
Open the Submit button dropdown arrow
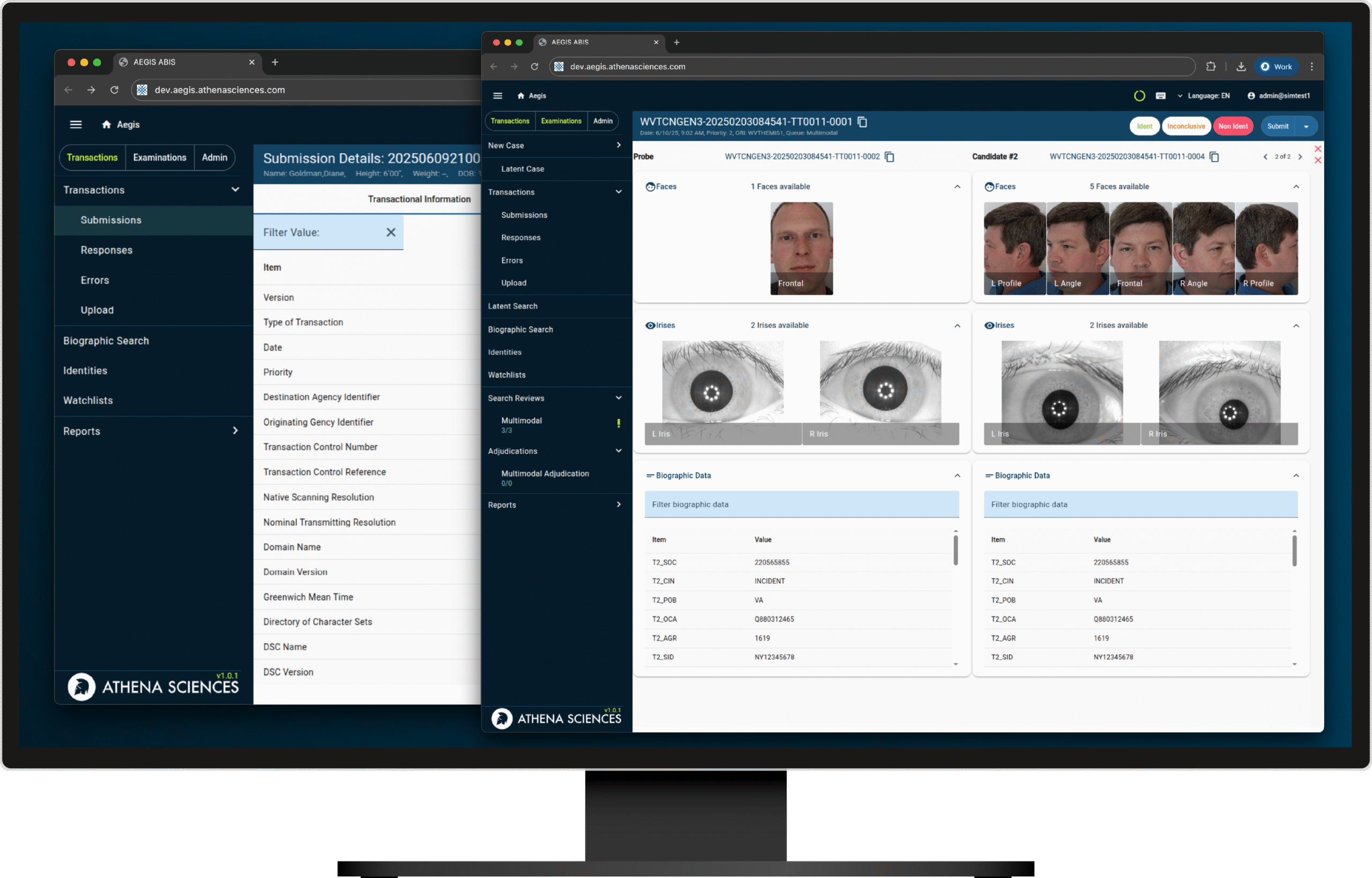tap(1306, 126)
